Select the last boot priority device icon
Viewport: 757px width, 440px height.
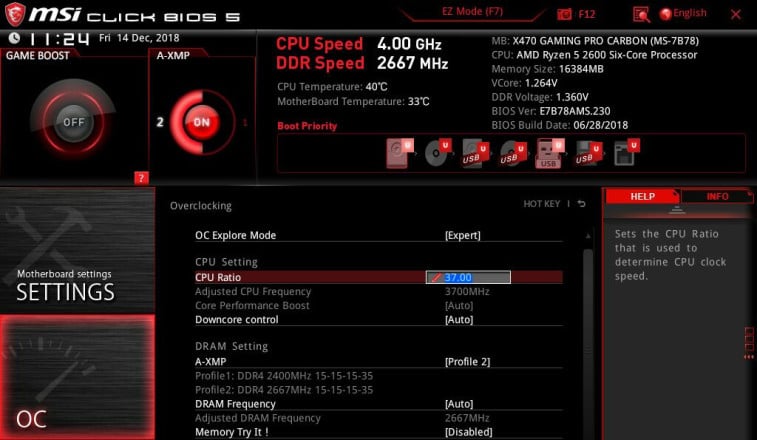pos(626,153)
